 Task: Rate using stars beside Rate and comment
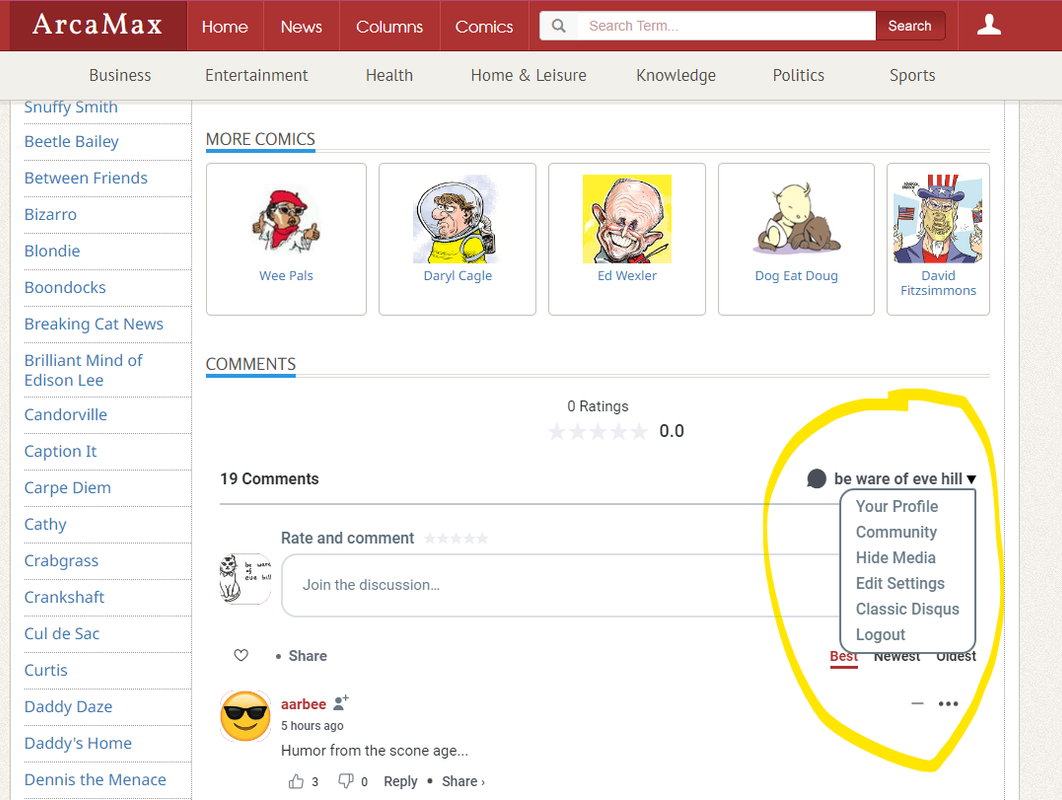pos(456,539)
